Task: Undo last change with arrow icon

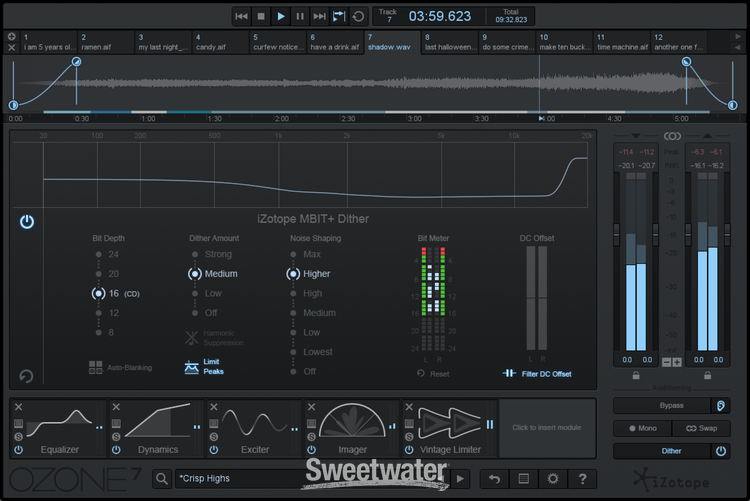Action: pos(495,479)
